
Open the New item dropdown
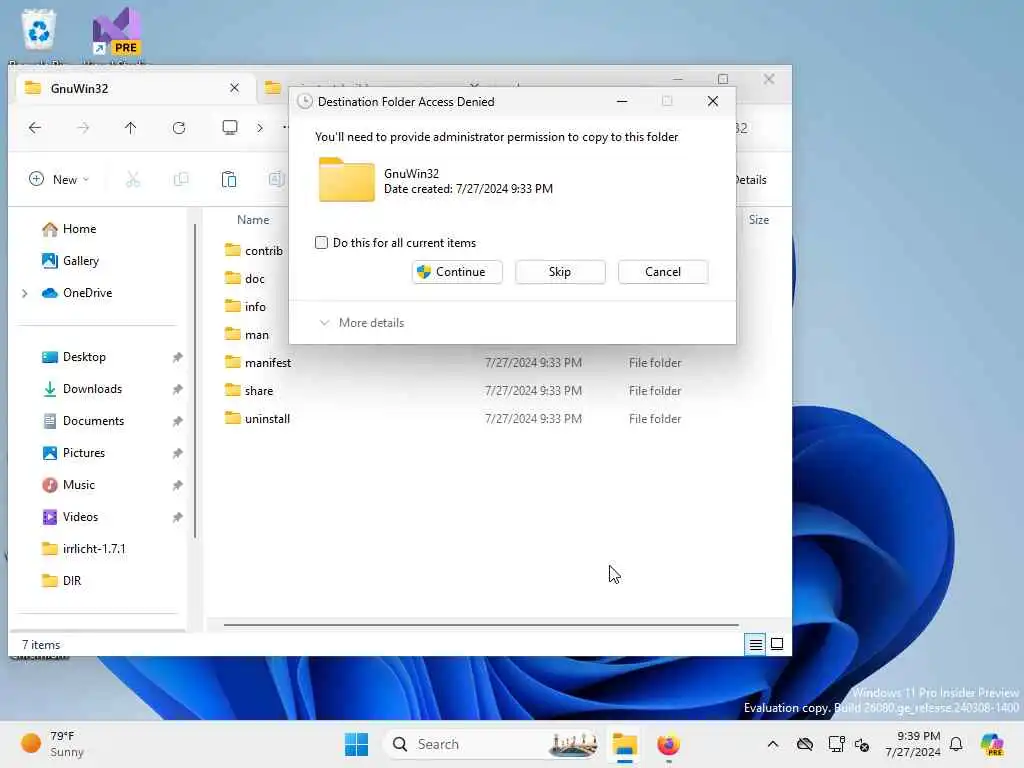coord(59,180)
